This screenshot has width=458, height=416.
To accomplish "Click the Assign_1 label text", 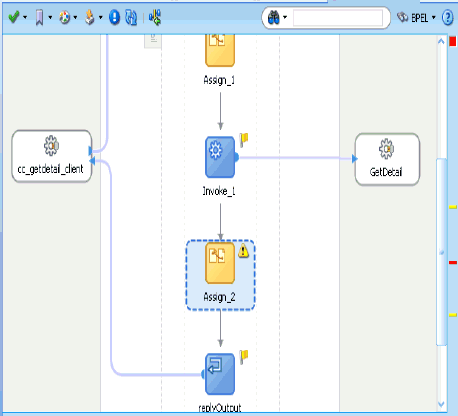I will coord(219,80).
